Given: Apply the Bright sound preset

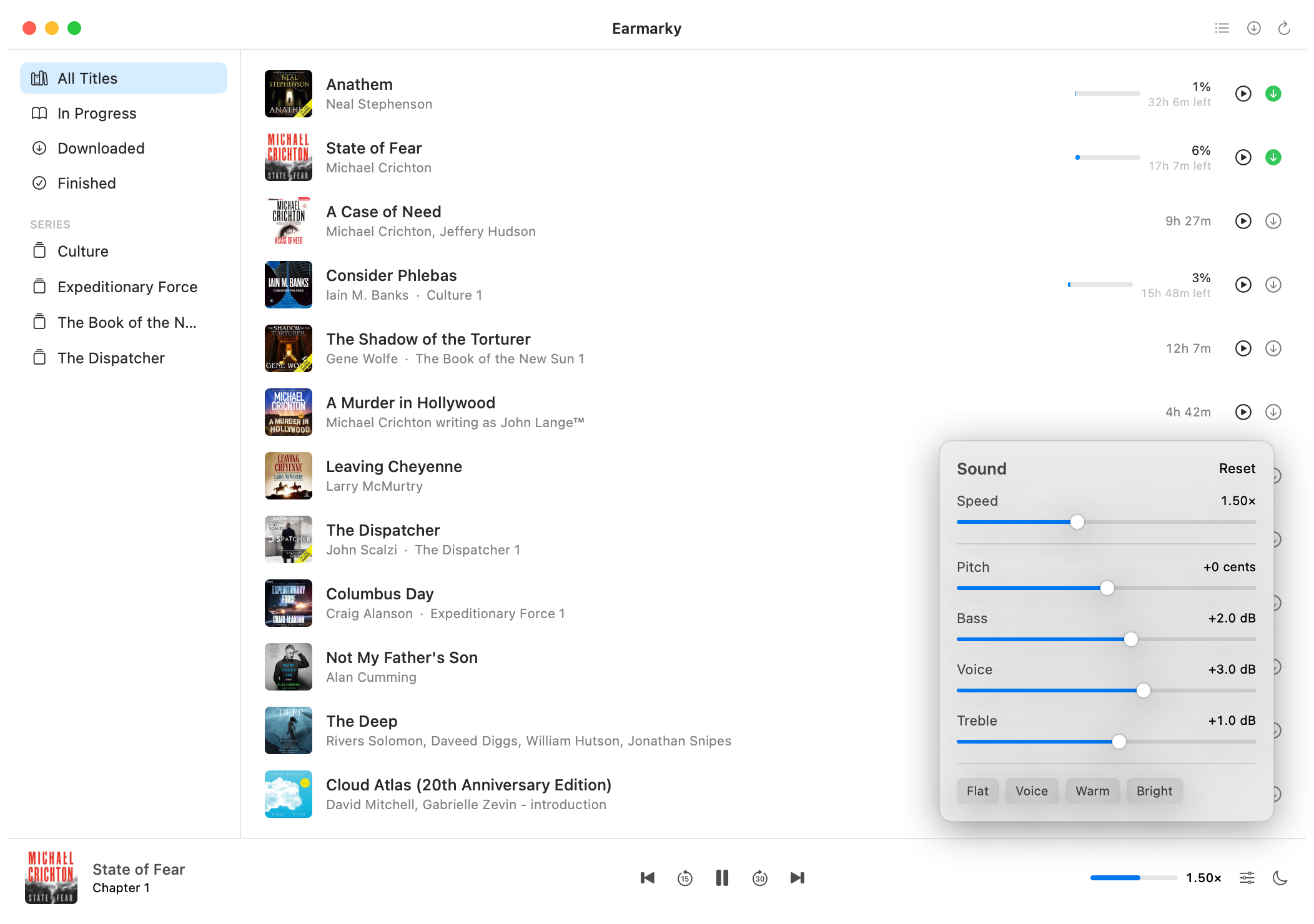Looking at the screenshot, I should pyautogui.click(x=1154, y=791).
